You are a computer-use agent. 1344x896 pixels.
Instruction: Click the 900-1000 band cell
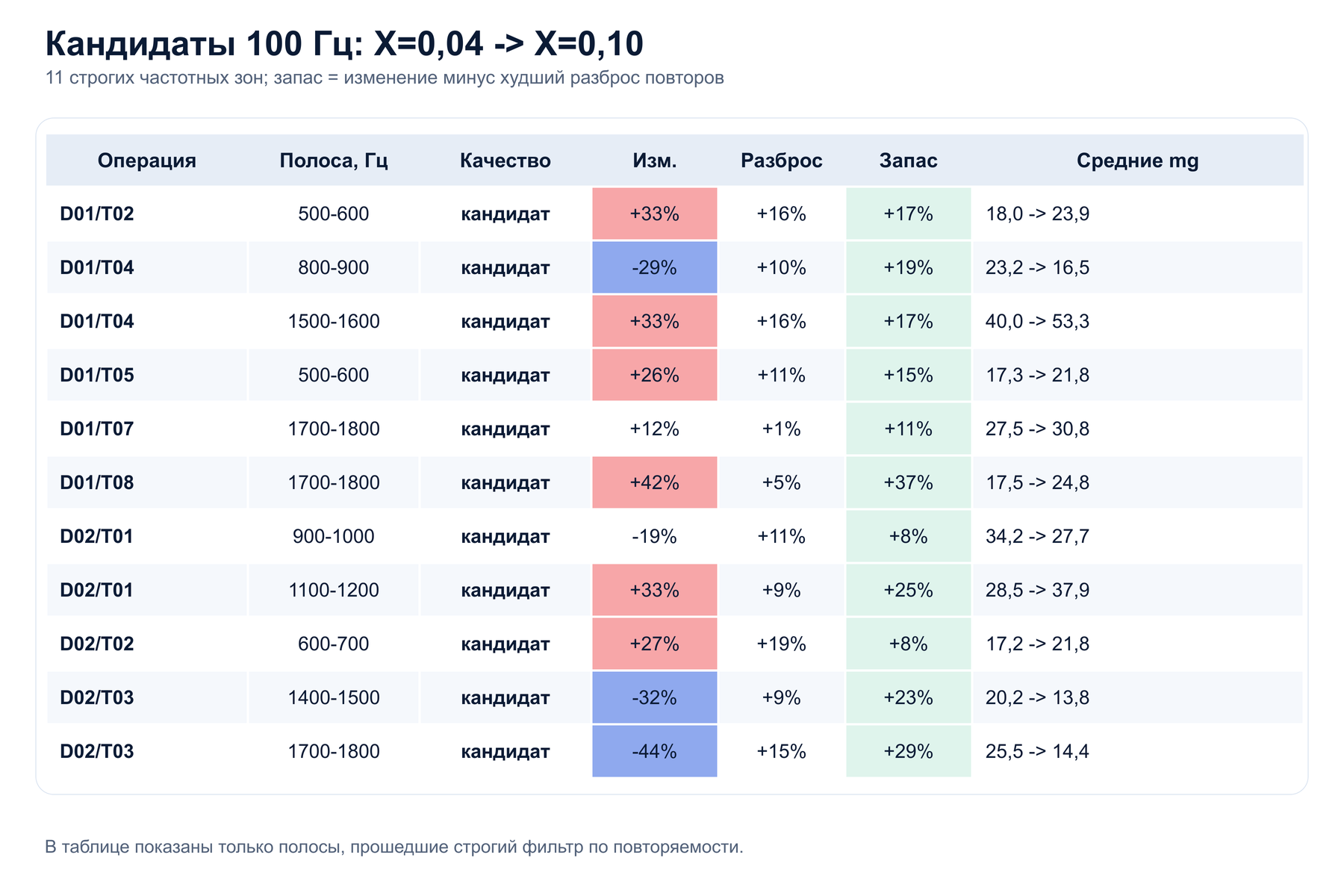click(334, 536)
